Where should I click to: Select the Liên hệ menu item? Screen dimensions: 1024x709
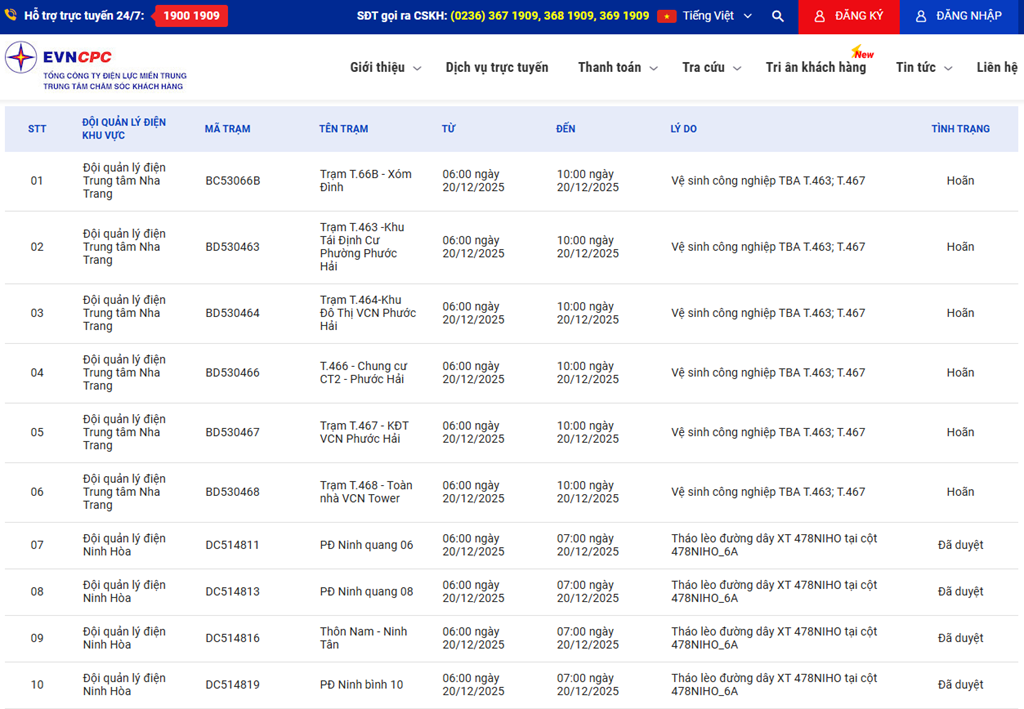tap(996, 67)
